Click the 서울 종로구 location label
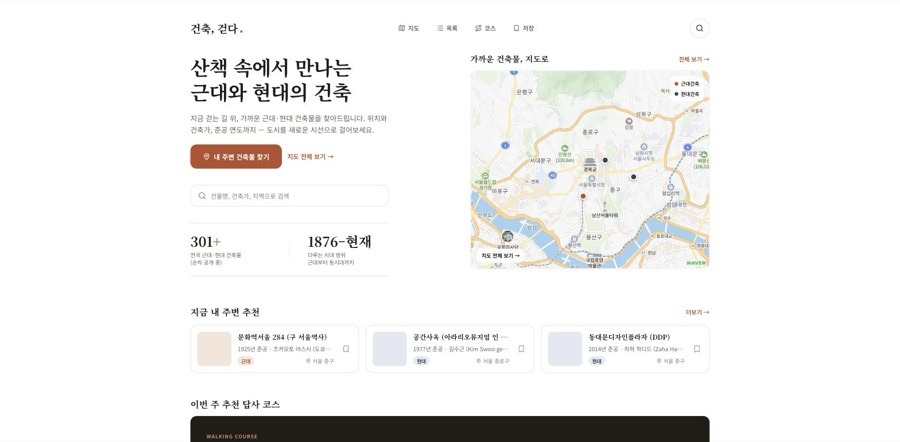900x442 pixels. tap(492, 361)
